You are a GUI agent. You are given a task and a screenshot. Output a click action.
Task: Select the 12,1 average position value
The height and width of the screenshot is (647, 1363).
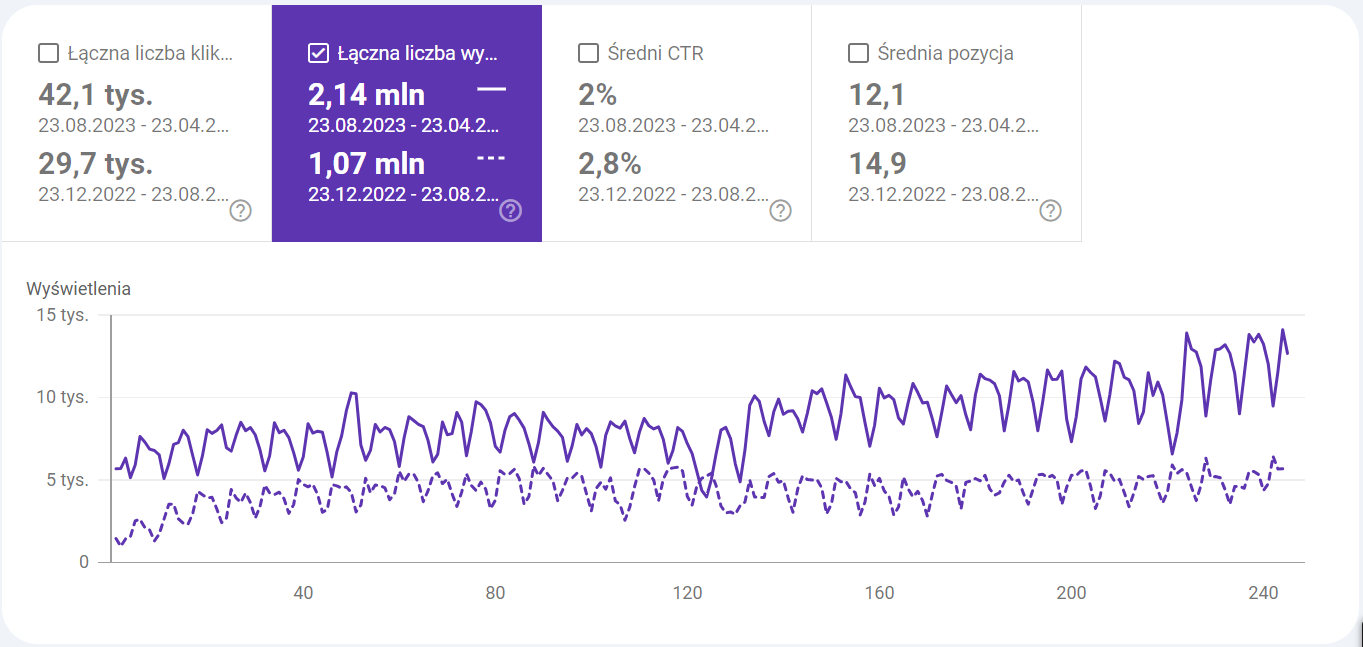pyautogui.click(x=877, y=95)
